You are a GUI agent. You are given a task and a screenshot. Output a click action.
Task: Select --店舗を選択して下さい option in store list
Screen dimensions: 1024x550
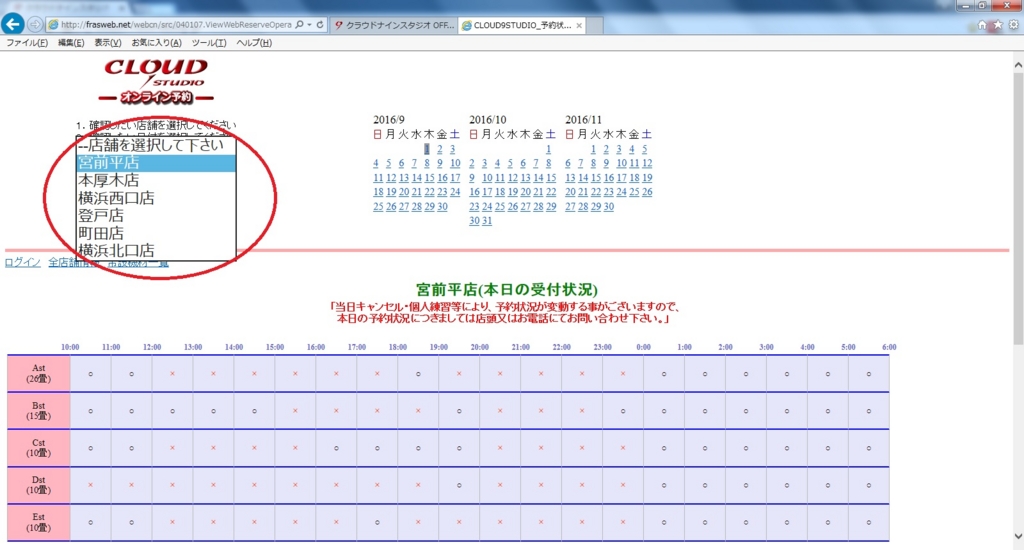pos(156,145)
